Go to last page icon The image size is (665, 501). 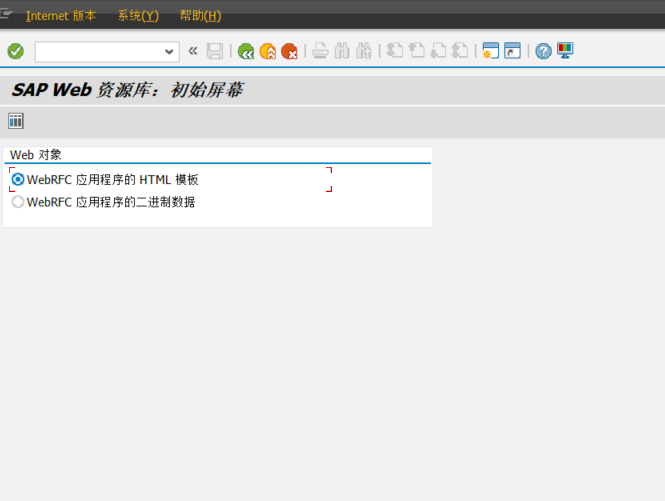coord(460,51)
